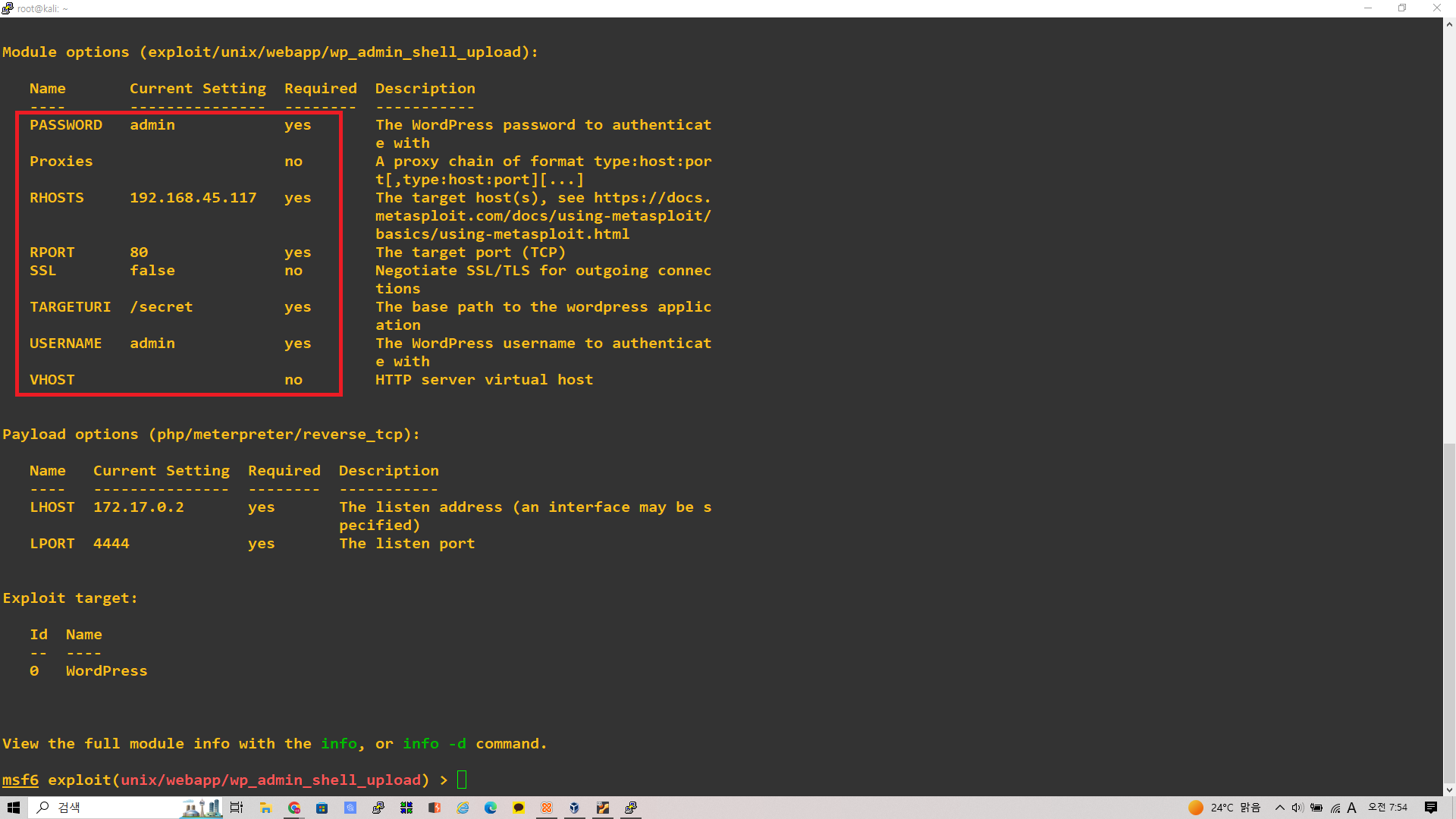Switch to VirtualBox in the taskbar
The width and height of the screenshot is (1456, 819).
pyautogui.click(x=575, y=808)
